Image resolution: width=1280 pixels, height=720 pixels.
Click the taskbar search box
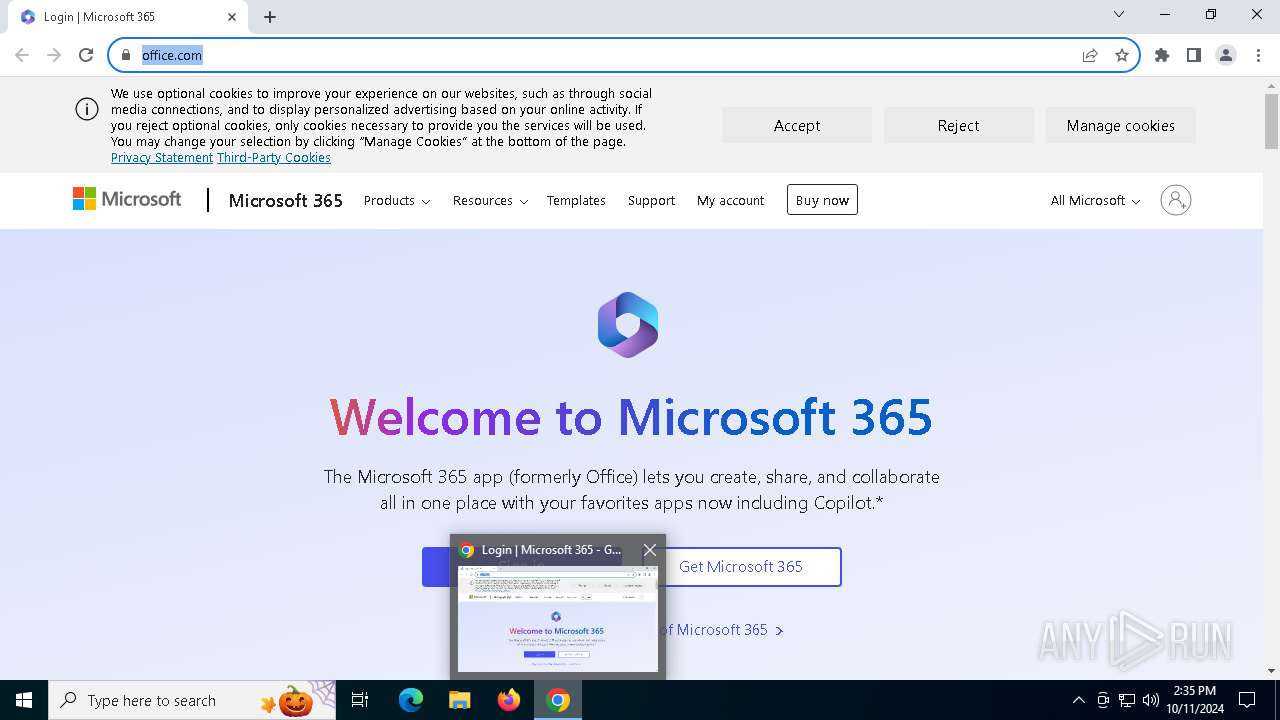(192, 700)
